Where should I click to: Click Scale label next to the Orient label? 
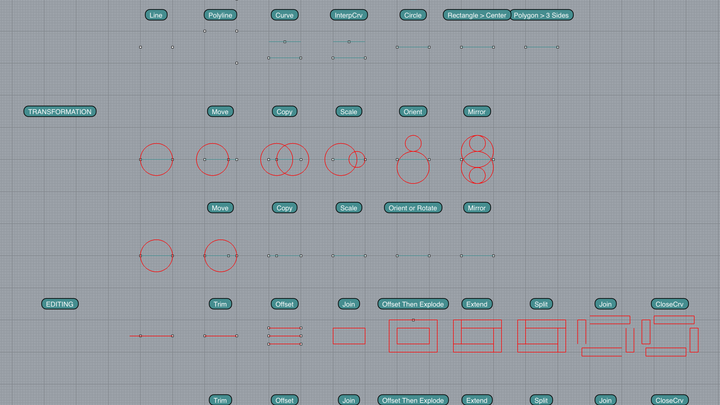pyautogui.click(x=349, y=112)
